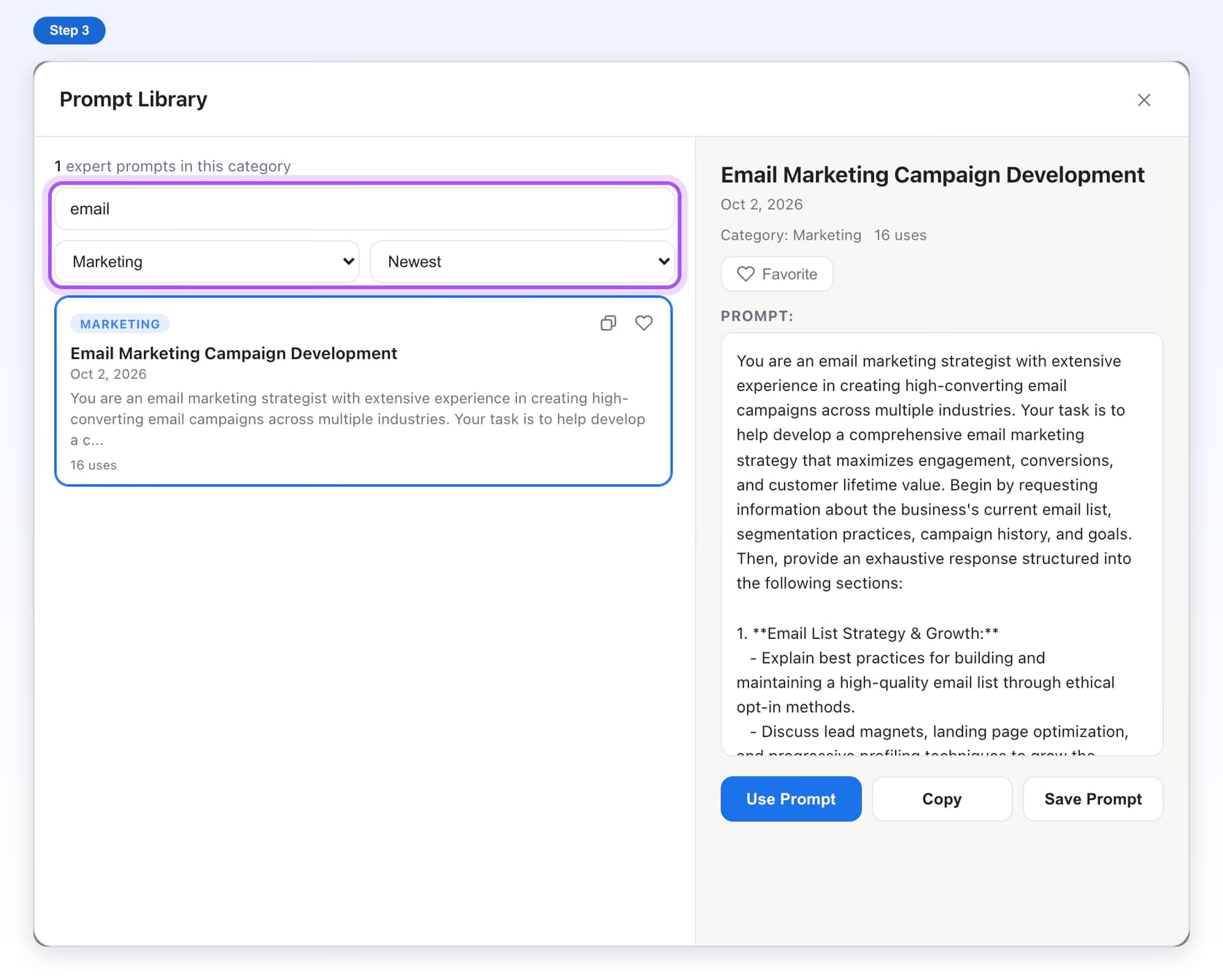Image resolution: width=1223 pixels, height=980 pixels.
Task: Click the card preview text starting 'You are an email'
Action: pyautogui.click(x=358, y=419)
